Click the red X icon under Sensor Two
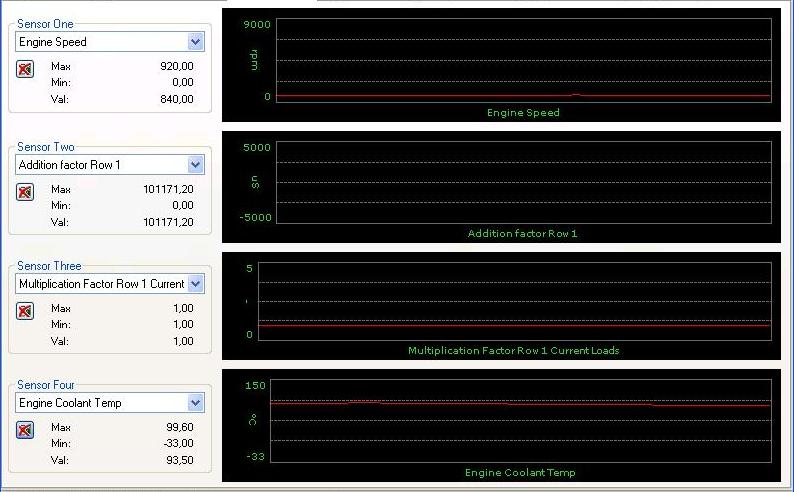 25,192
